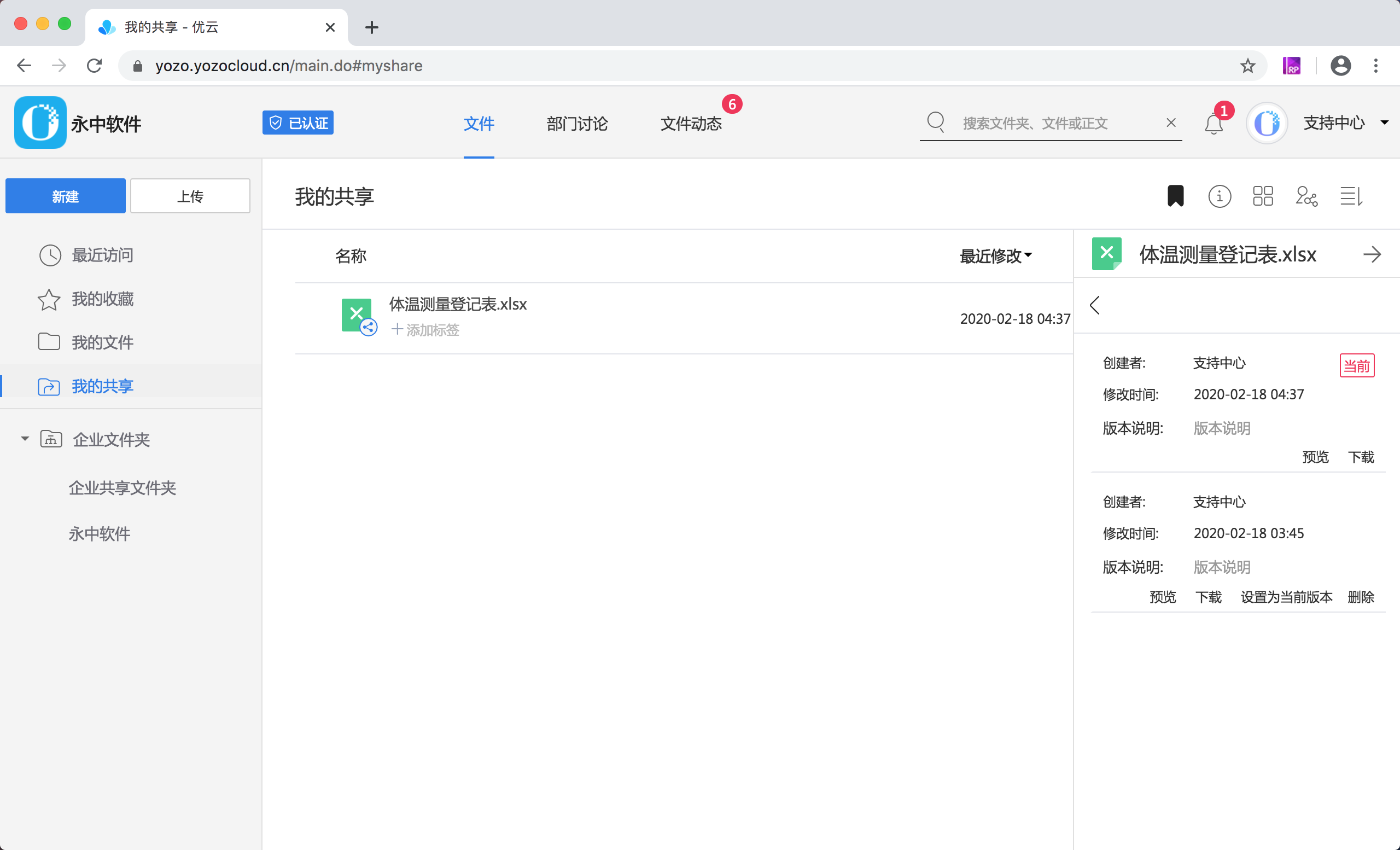1400x850 pixels.
Task: Open the 文件动态 tab
Action: point(690,123)
